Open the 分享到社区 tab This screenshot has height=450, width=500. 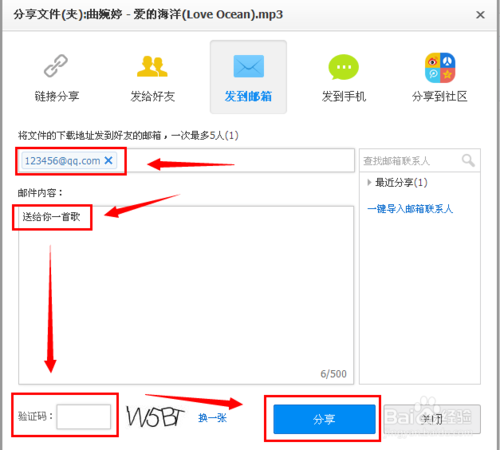click(x=440, y=96)
